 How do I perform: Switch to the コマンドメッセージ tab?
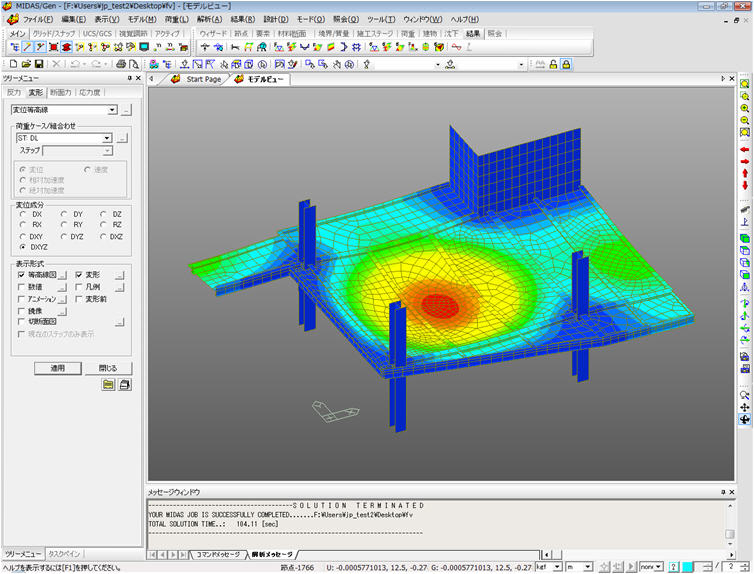coord(218,555)
